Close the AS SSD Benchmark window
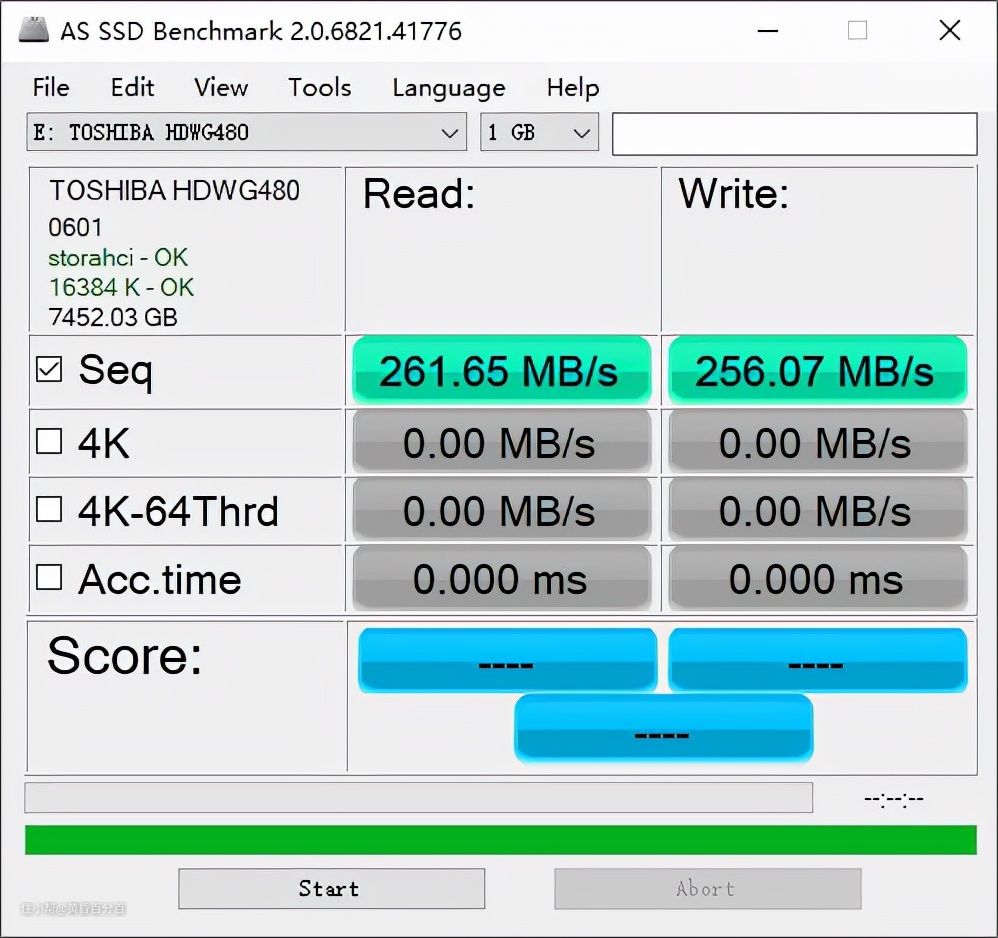998x938 pixels. (x=949, y=30)
